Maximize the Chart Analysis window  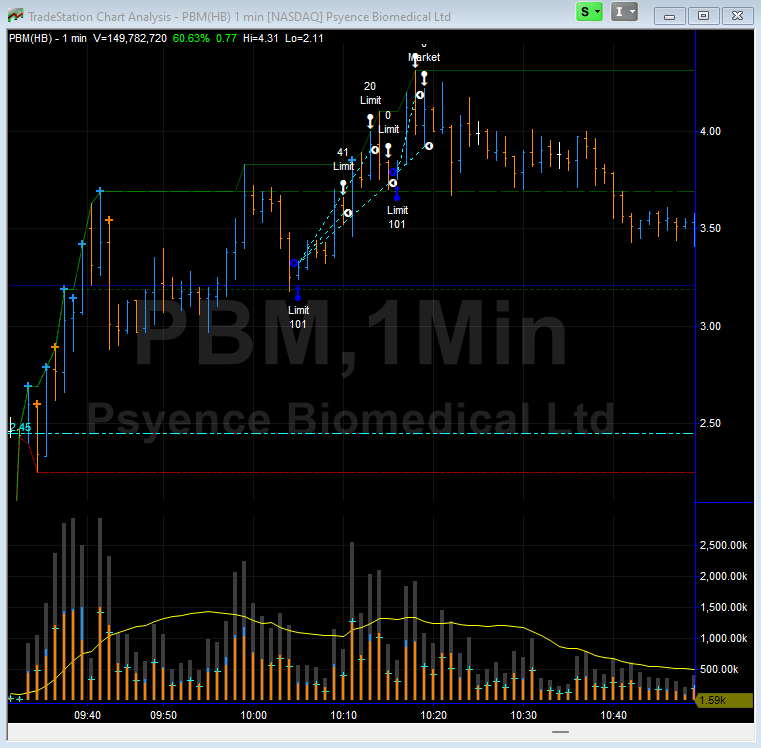pos(703,16)
